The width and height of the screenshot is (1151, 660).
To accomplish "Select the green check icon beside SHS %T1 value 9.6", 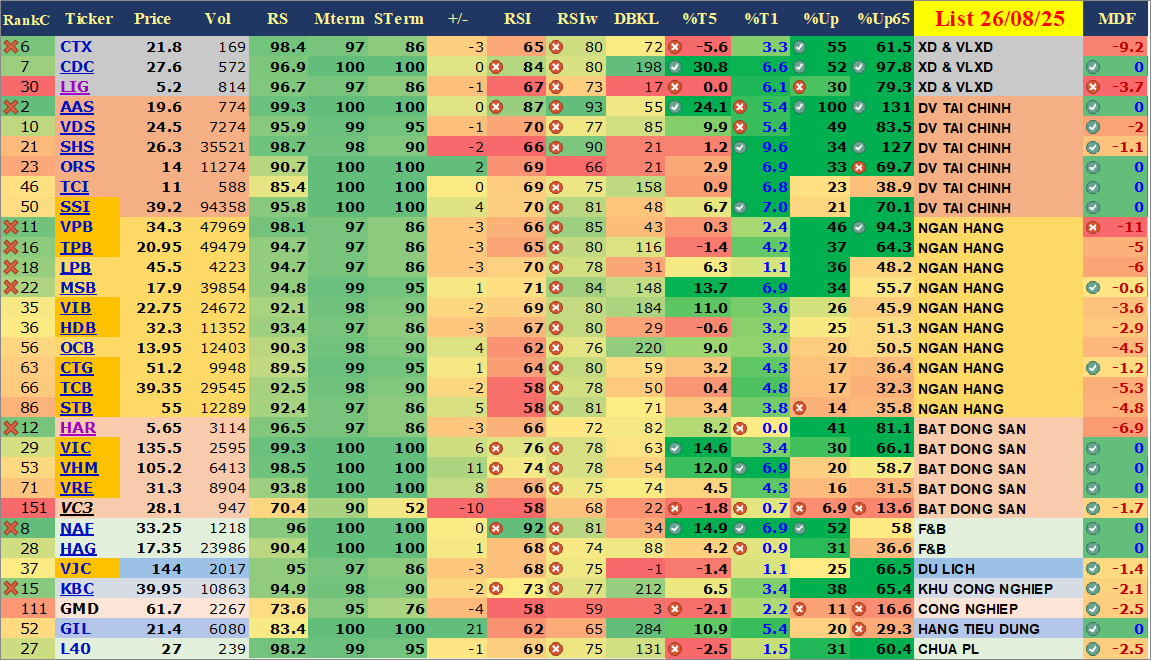I will click(x=740, y=148).
